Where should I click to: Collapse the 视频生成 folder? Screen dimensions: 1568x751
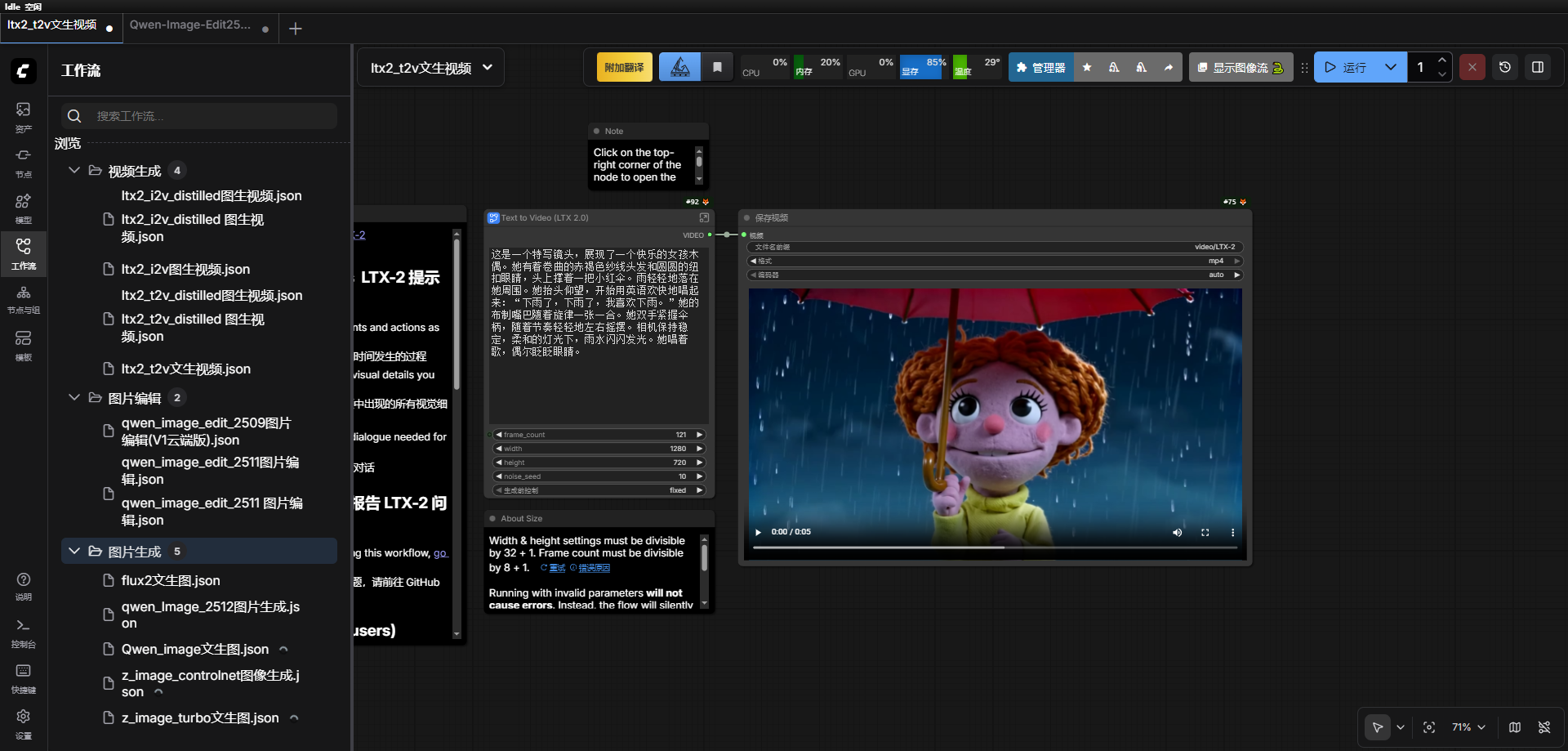pyautogui.click(x=74, y=171)
